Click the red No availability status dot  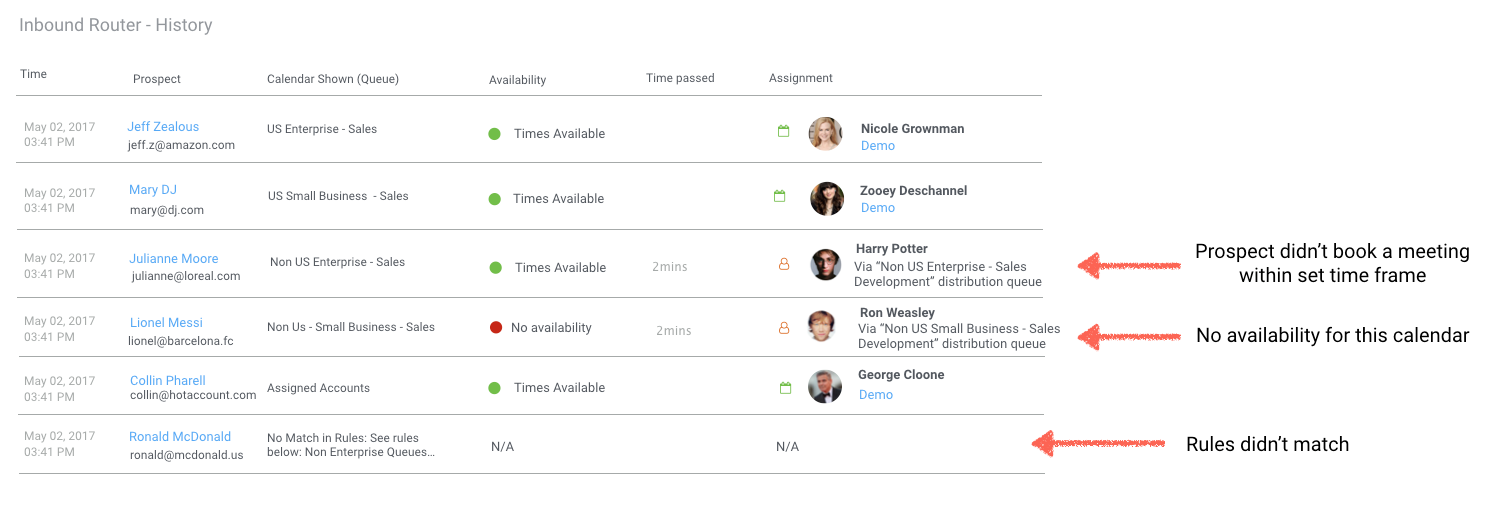point(496,328)
